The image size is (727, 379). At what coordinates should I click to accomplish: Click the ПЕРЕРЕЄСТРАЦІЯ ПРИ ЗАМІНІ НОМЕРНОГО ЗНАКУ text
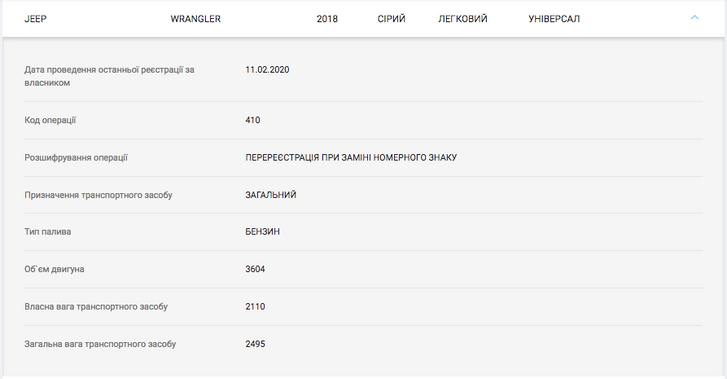(x=351, y=158)
